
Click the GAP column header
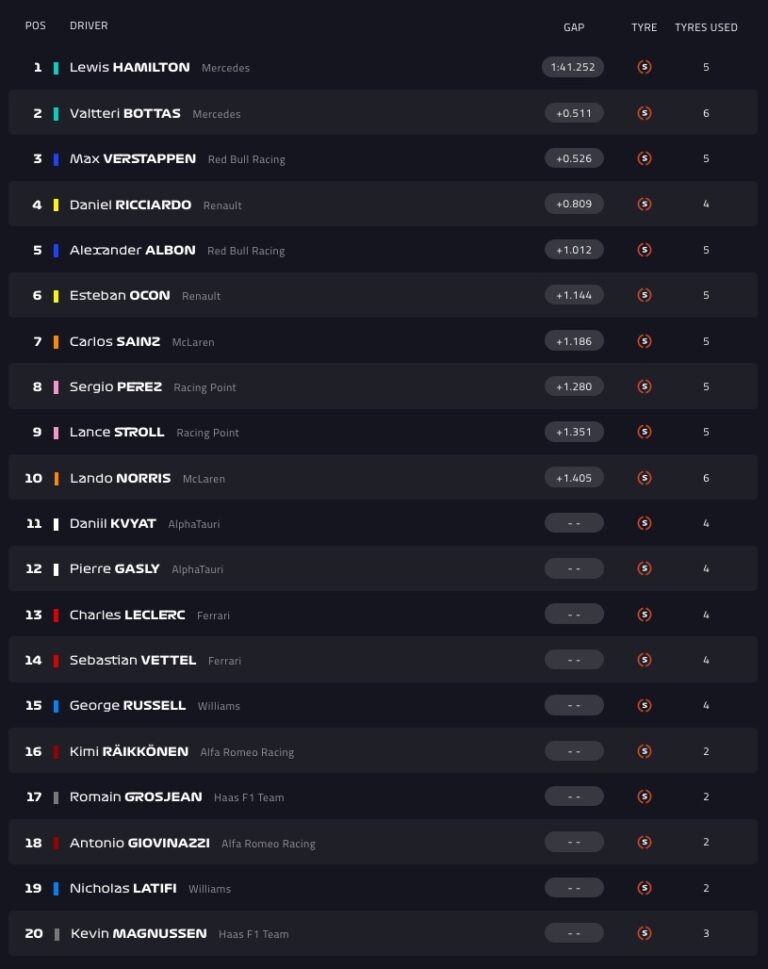pos(574,27)
